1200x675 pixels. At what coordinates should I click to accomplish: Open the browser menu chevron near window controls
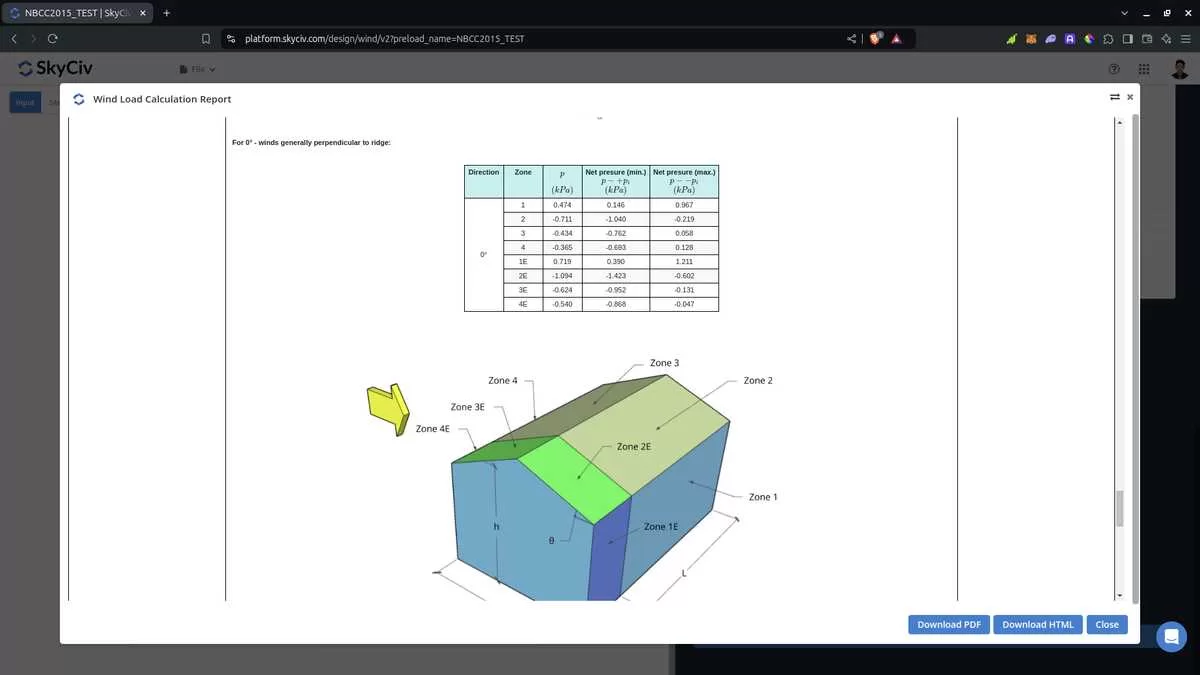[x=1124, y=13]
